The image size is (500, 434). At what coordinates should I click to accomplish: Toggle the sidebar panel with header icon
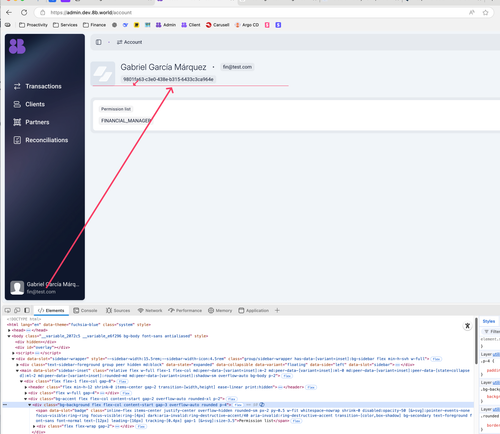[99, 42]
